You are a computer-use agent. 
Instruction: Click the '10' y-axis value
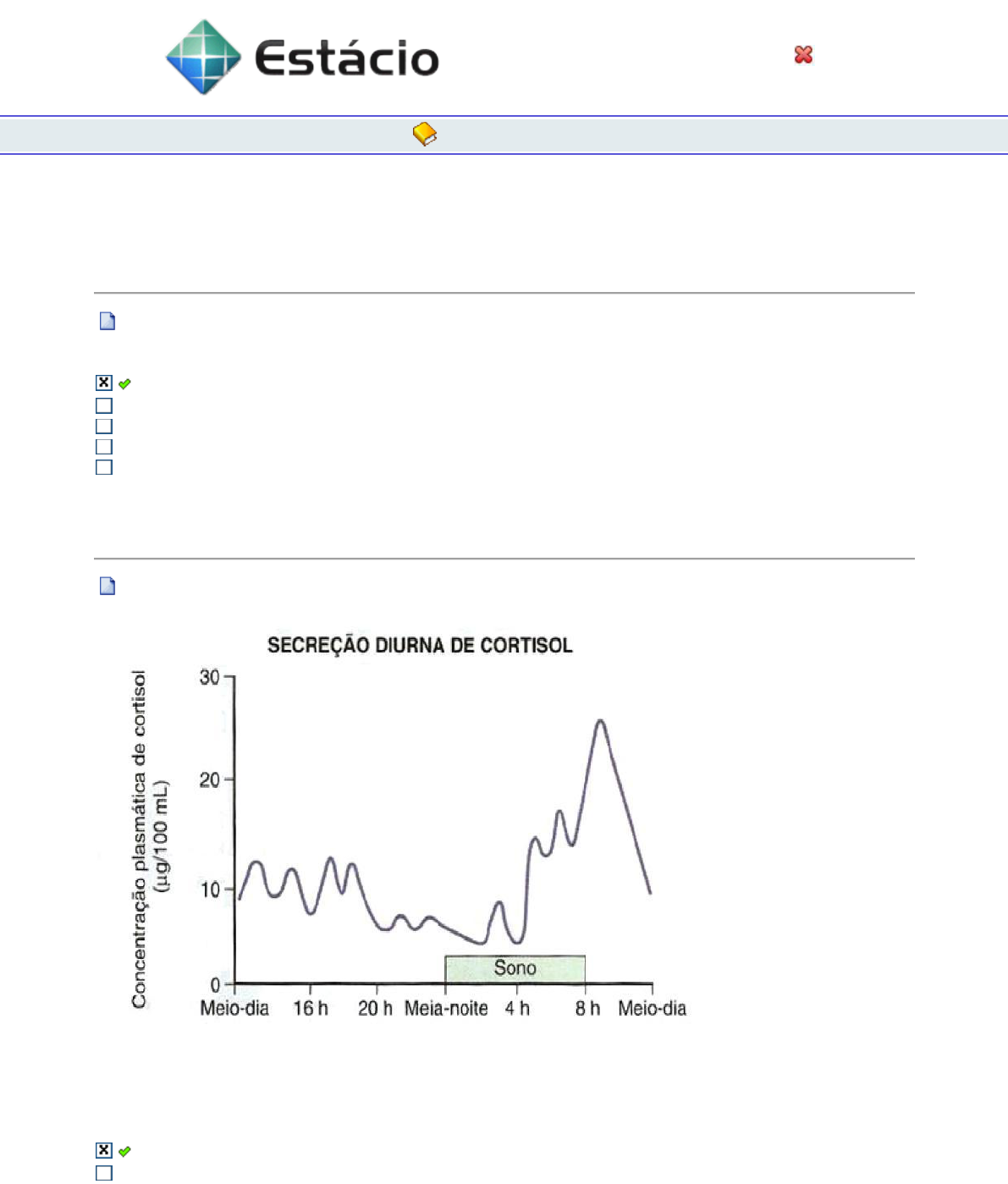point(209,889)
